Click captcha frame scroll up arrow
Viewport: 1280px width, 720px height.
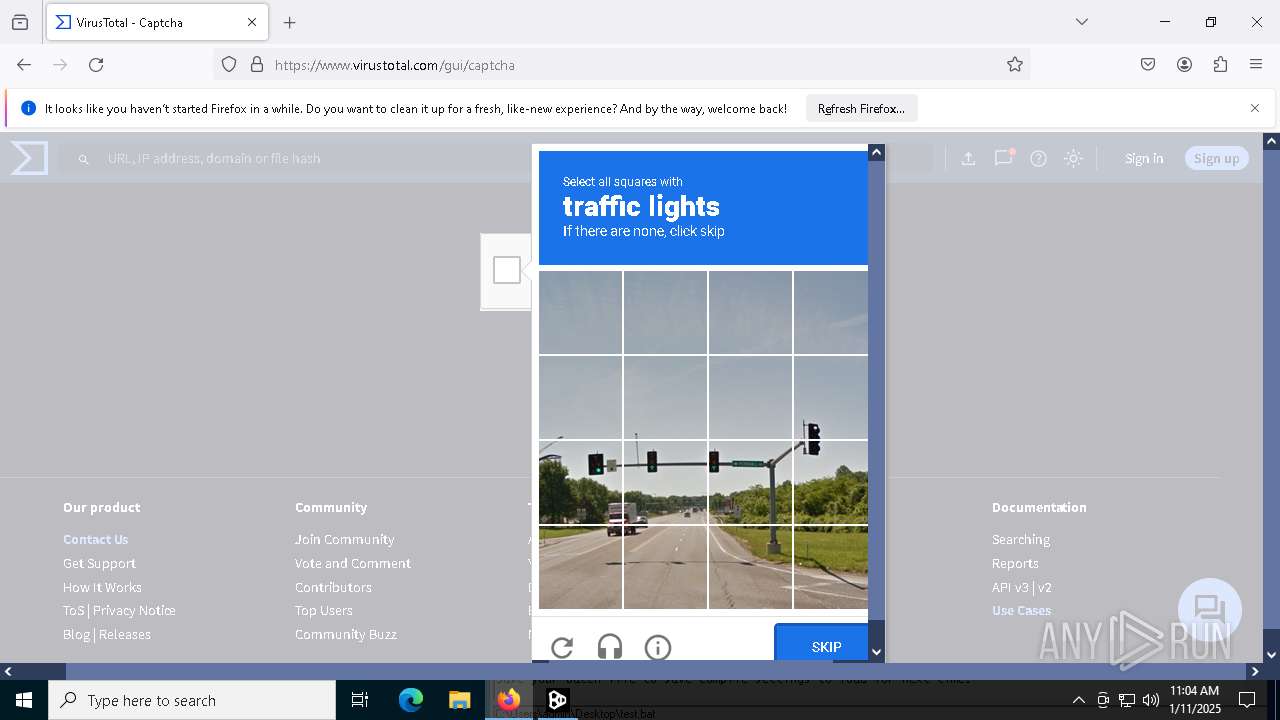(876, 152)
